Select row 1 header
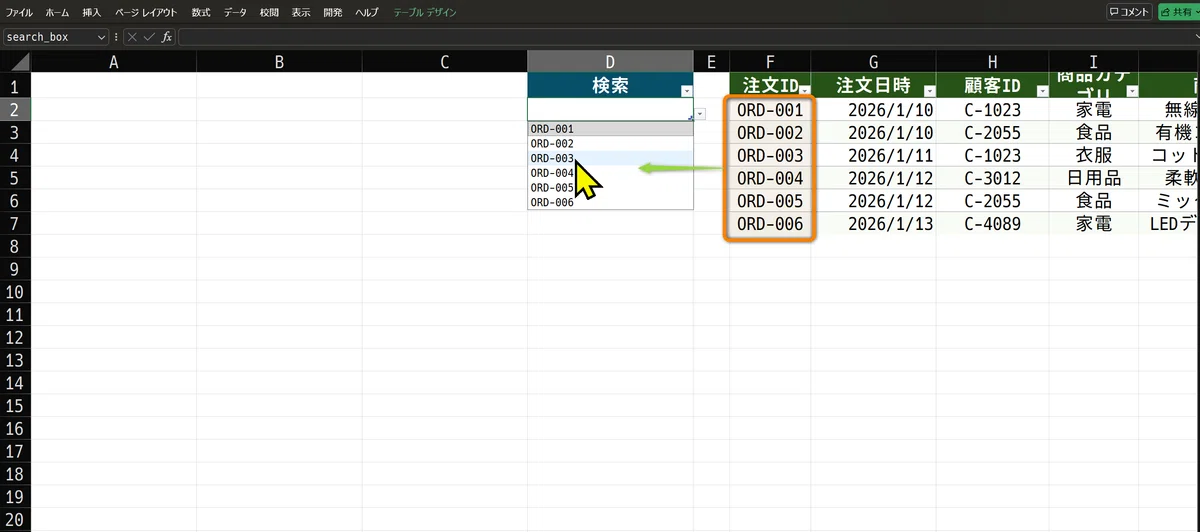The height and width of the screenshot is (532, 1200). click(x=16, y=86)
